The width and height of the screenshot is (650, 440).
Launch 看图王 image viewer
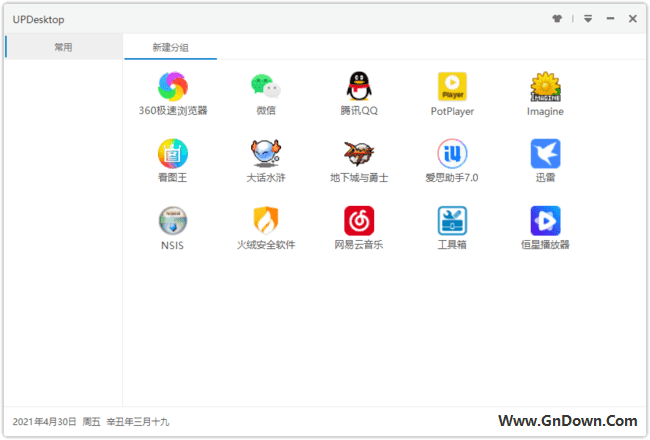coord(173,153)
